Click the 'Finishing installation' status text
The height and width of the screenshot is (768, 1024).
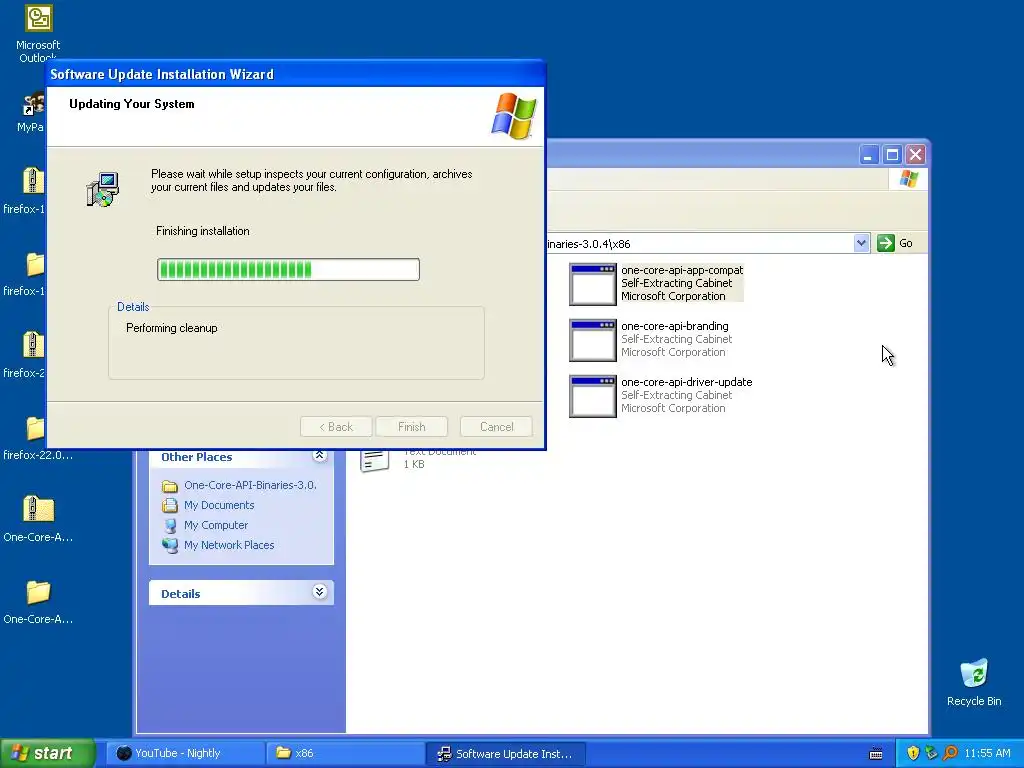[202, 231]
